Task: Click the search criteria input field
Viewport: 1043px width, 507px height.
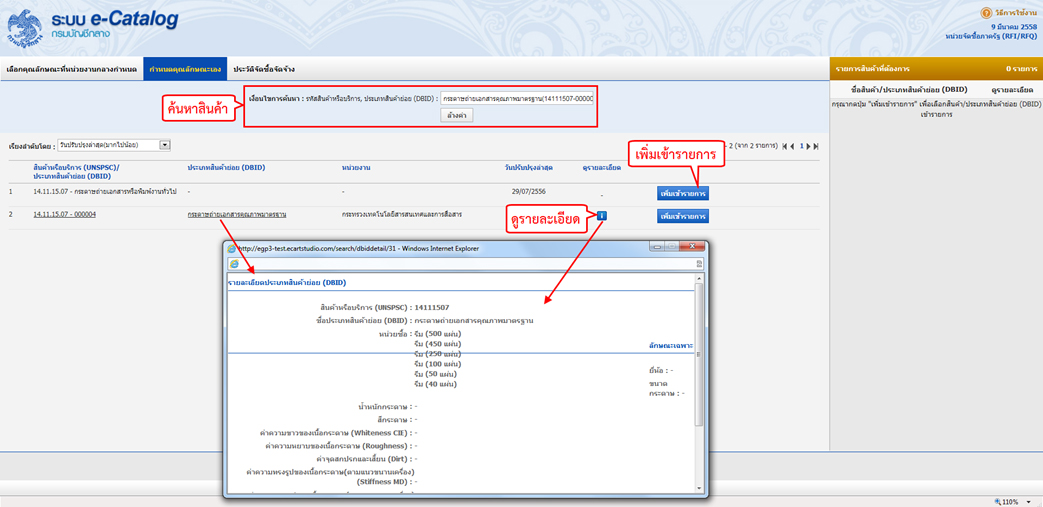Action: pyautogui.click(x=517, y=99)
